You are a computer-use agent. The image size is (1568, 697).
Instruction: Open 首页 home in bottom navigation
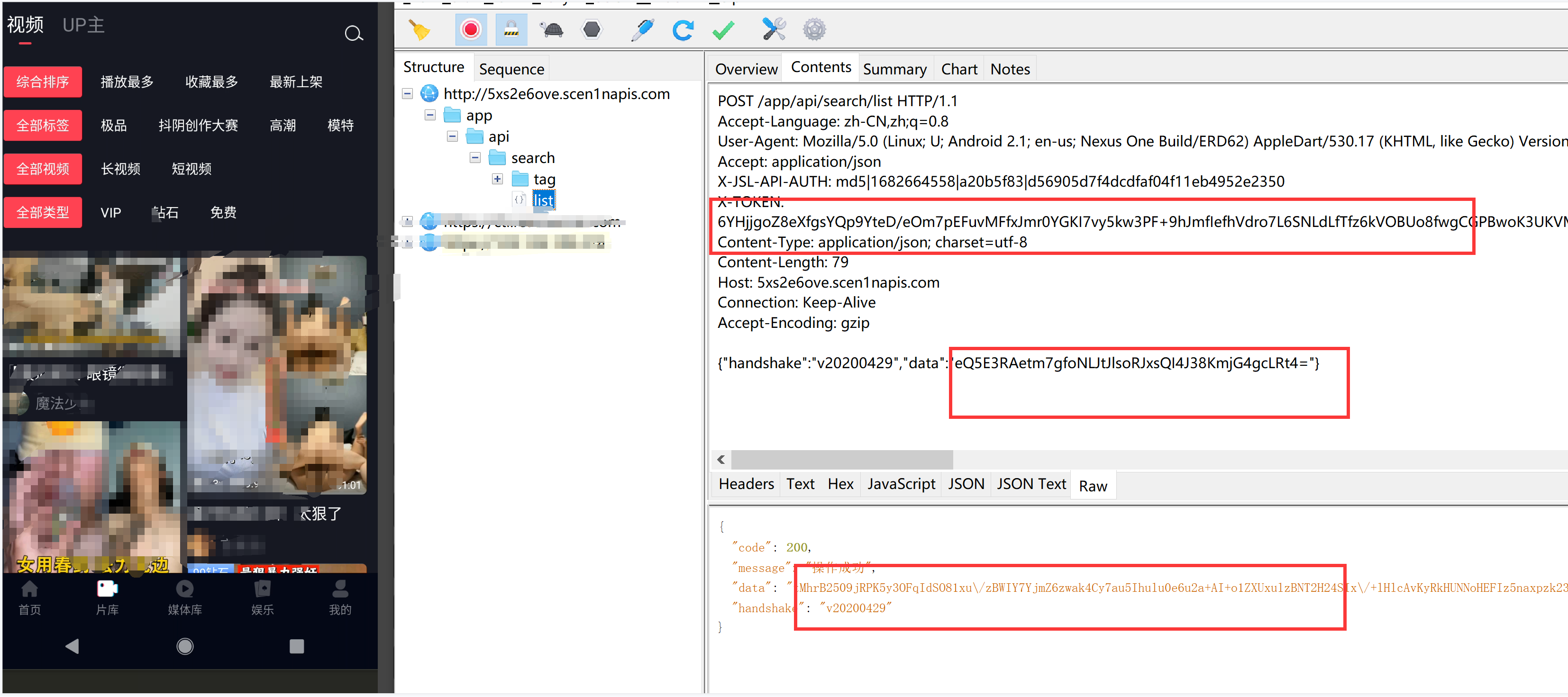[29, 598]
